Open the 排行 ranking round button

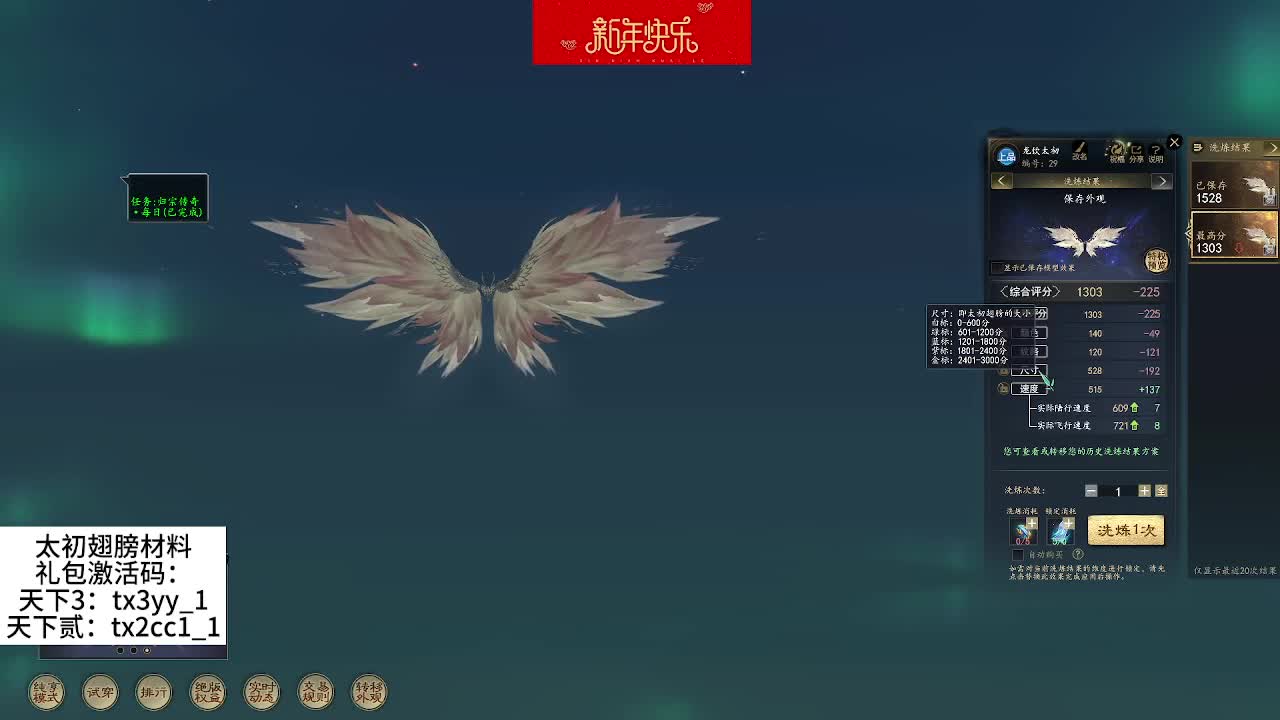point(154,691)
